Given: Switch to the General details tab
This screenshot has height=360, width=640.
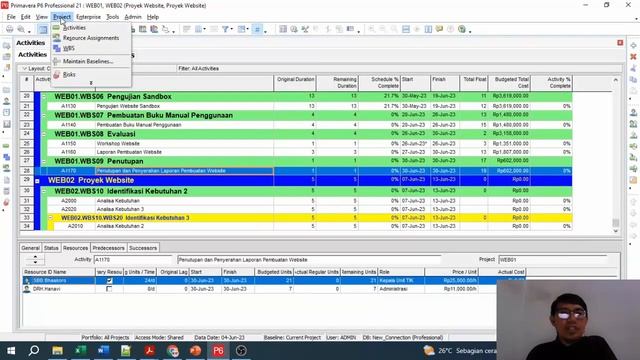Looking at the screenshot, I should (30, 248).
